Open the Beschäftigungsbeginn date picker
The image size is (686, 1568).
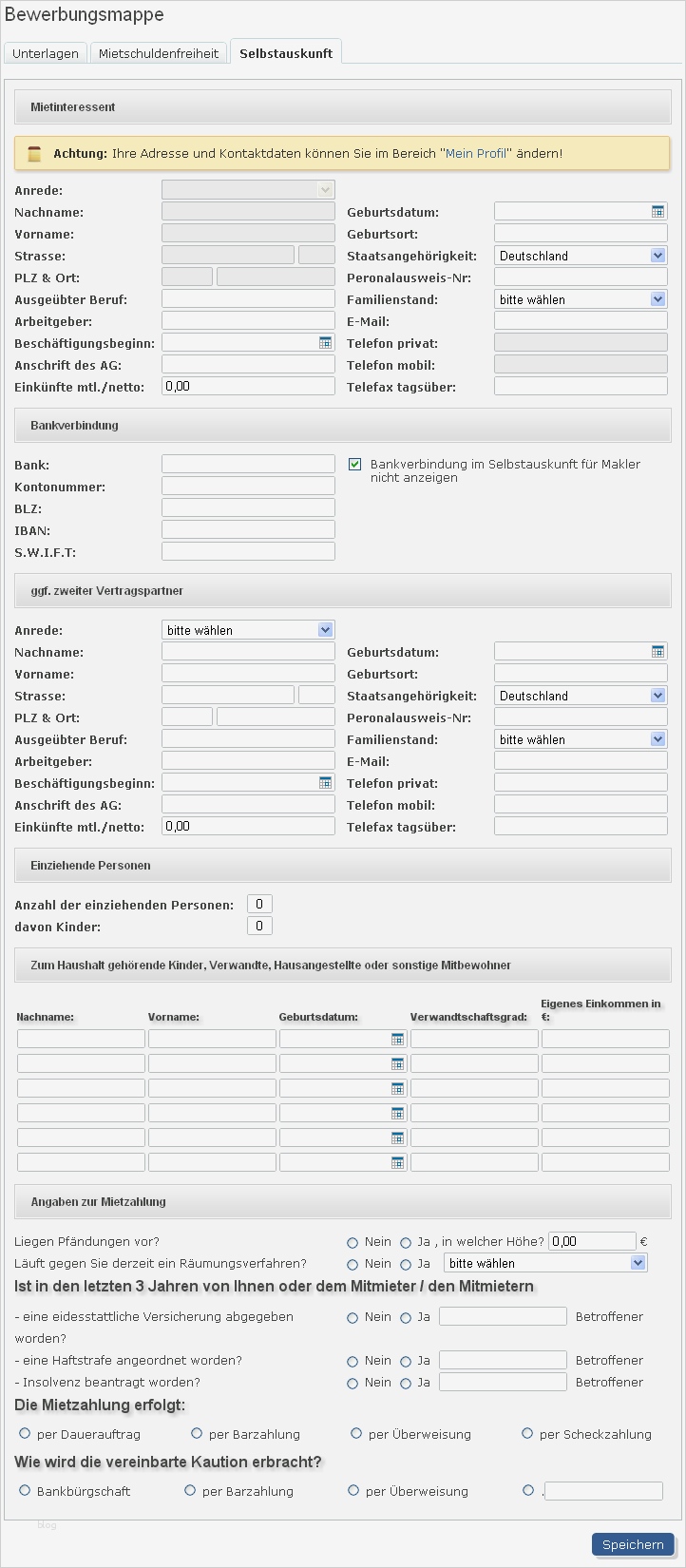tap(327, 342)
